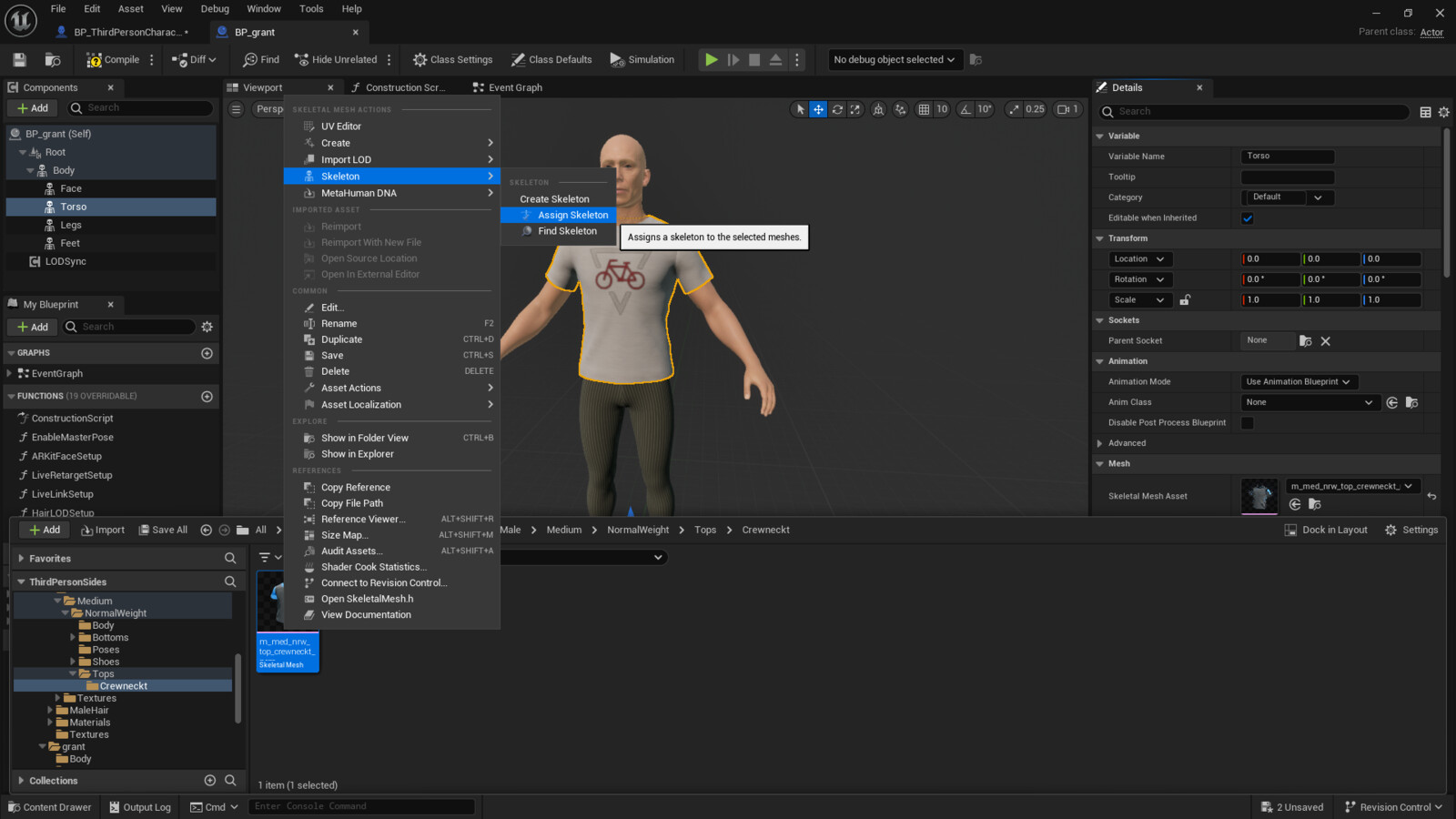
Task: Open Class Settings
Action: (x=452, y=60)
